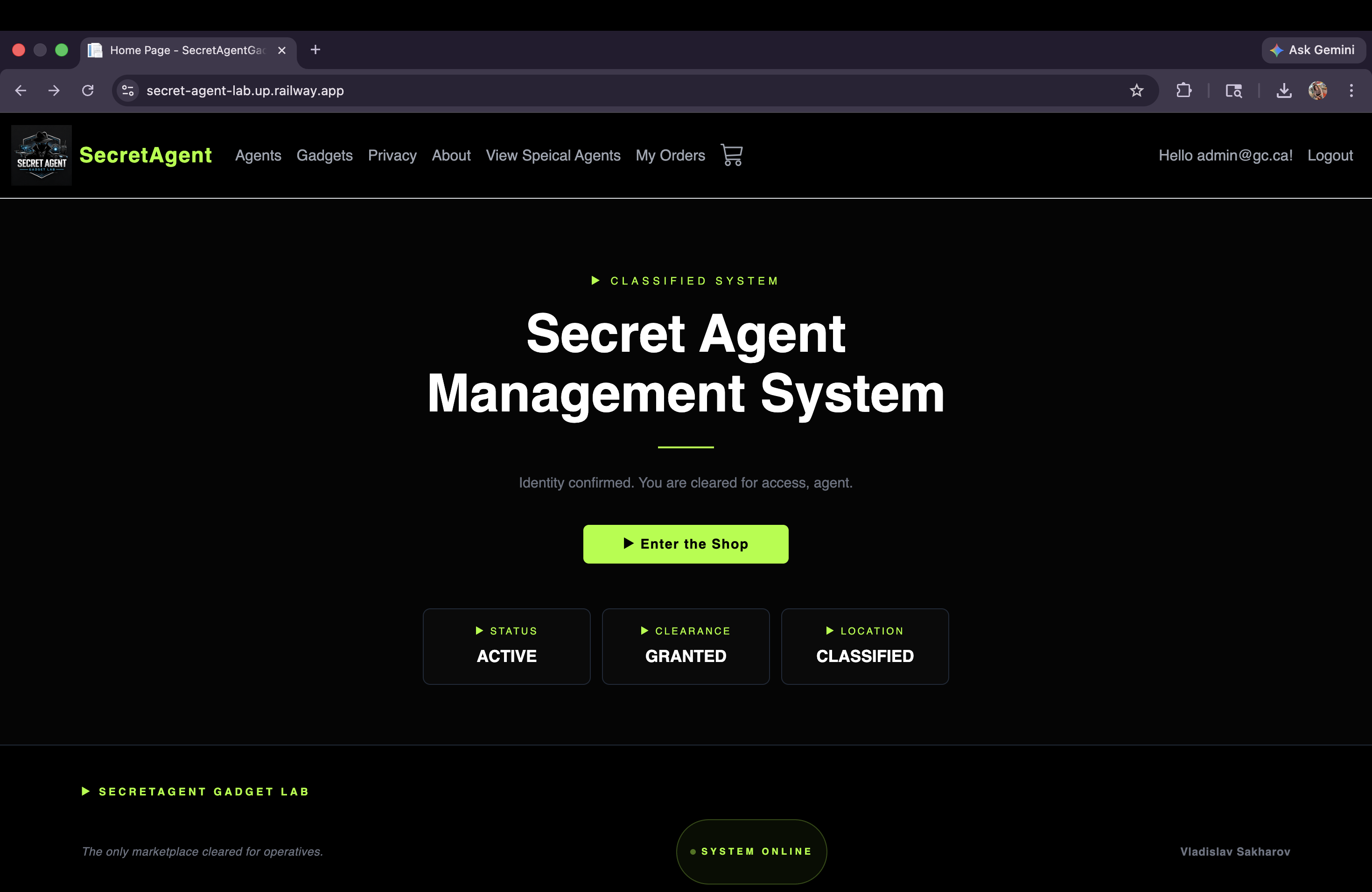This screenshot has width=1372, height=892.
Task: Click 'Identity confirmed' subtitle text
Action: coord(686,483)
